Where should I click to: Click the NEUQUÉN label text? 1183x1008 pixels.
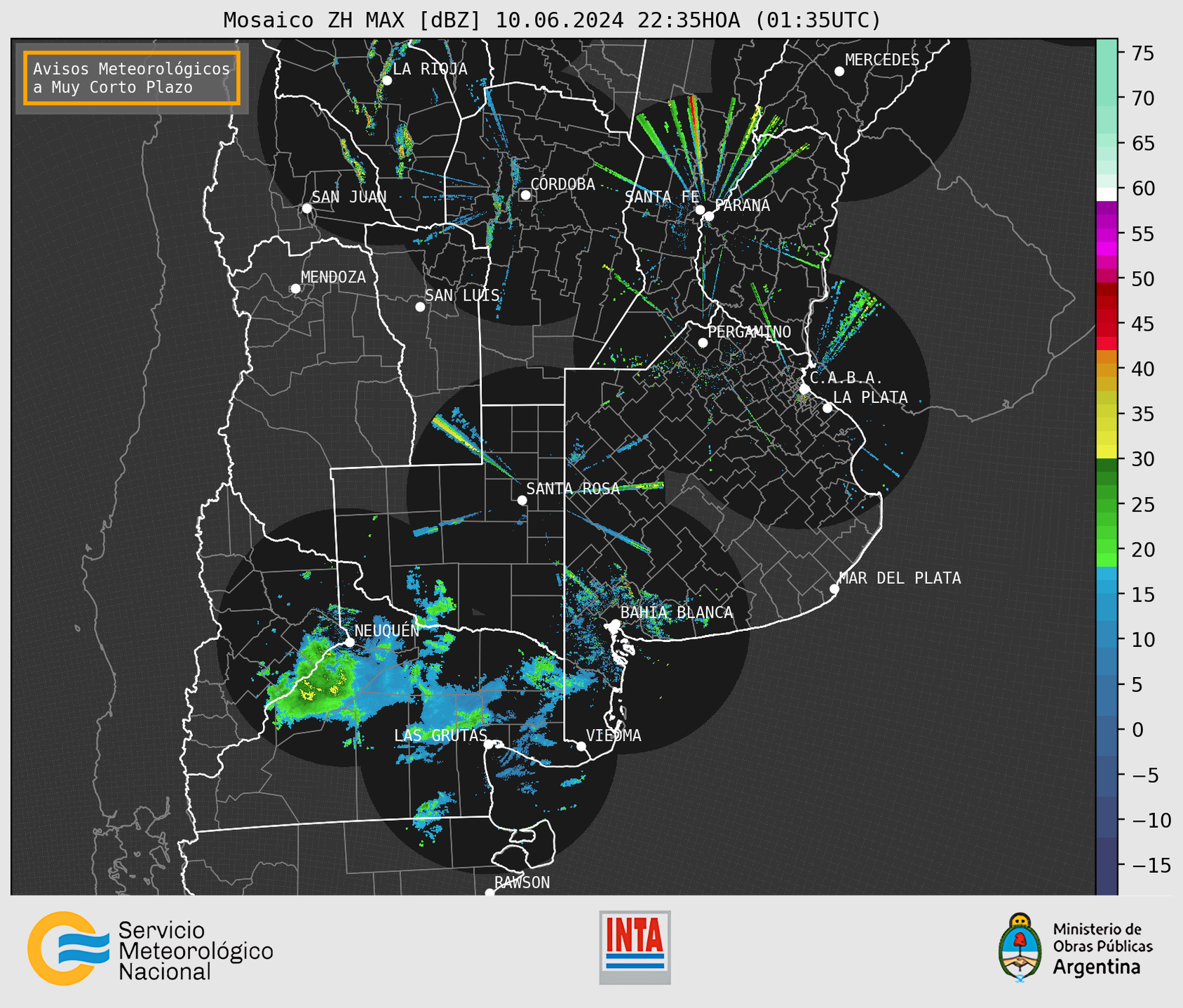[386, 630]
